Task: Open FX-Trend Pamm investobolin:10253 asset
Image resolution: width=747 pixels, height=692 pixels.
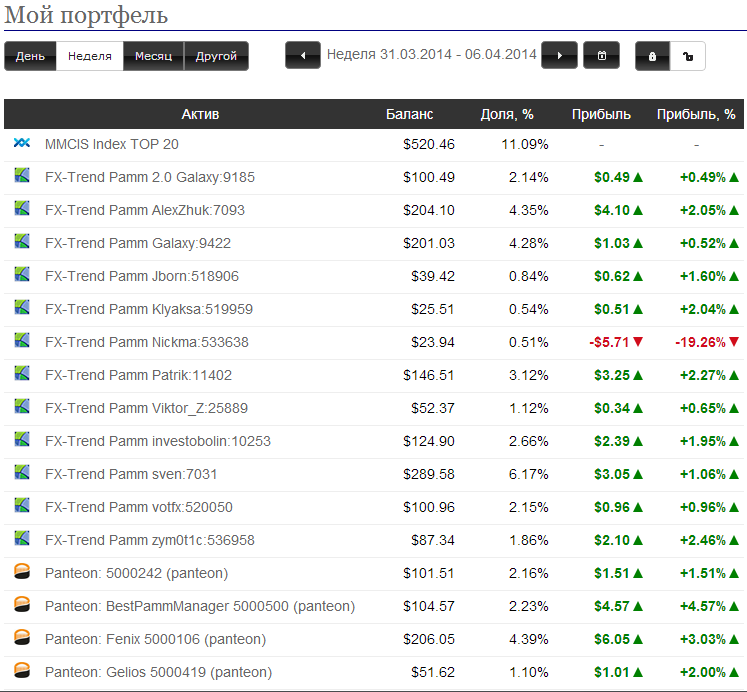Action: pyautogui.click(x=158, y=441)
